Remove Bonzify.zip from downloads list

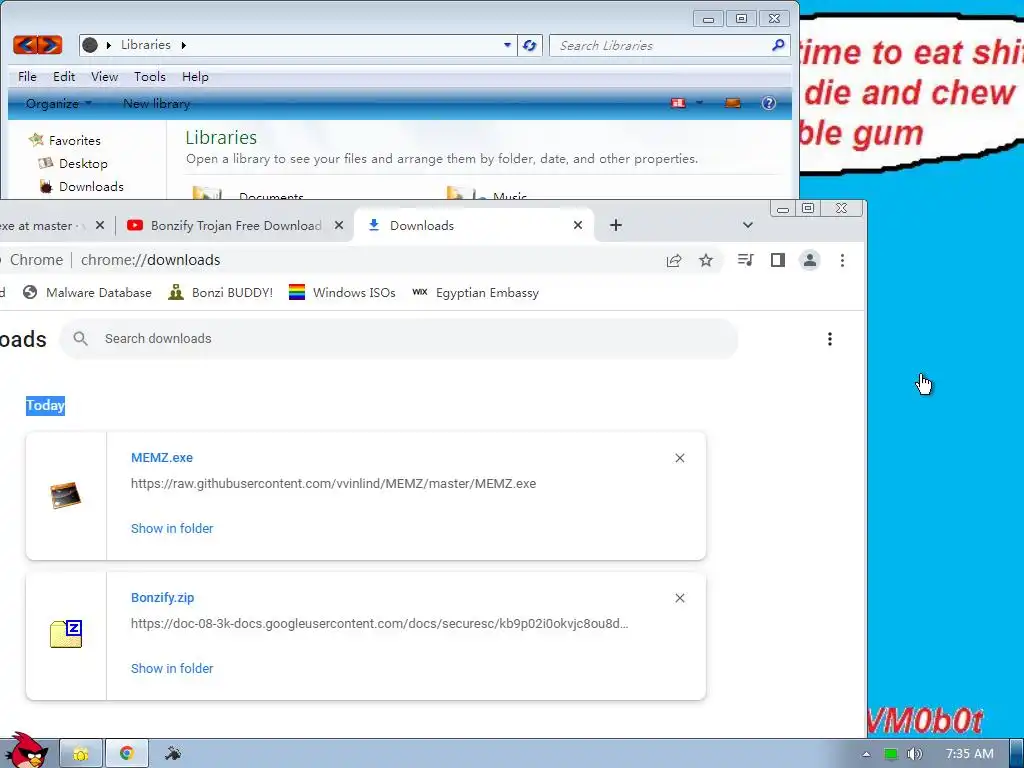[680, 598]
